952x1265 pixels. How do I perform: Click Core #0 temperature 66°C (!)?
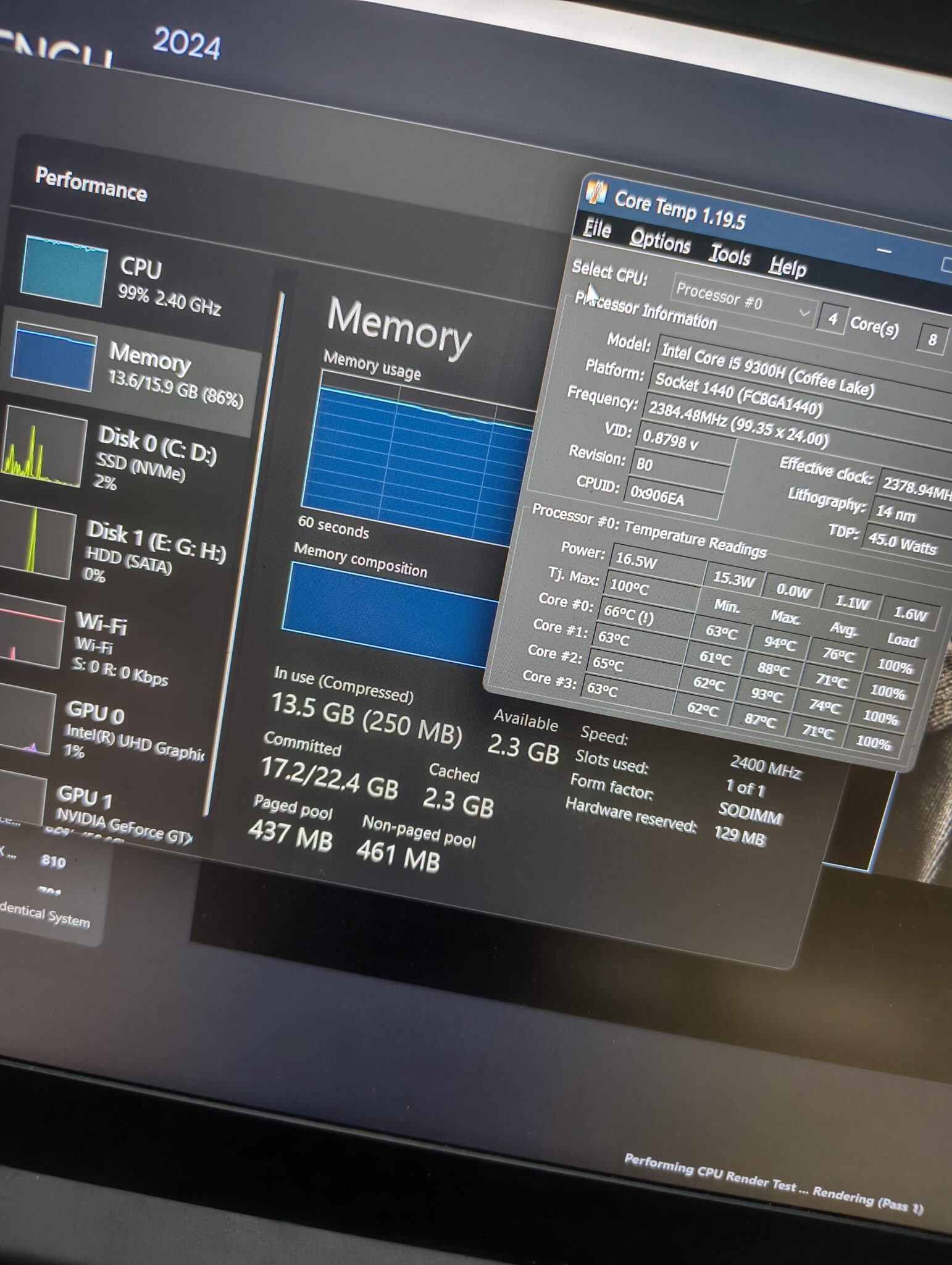pos(646,614)
